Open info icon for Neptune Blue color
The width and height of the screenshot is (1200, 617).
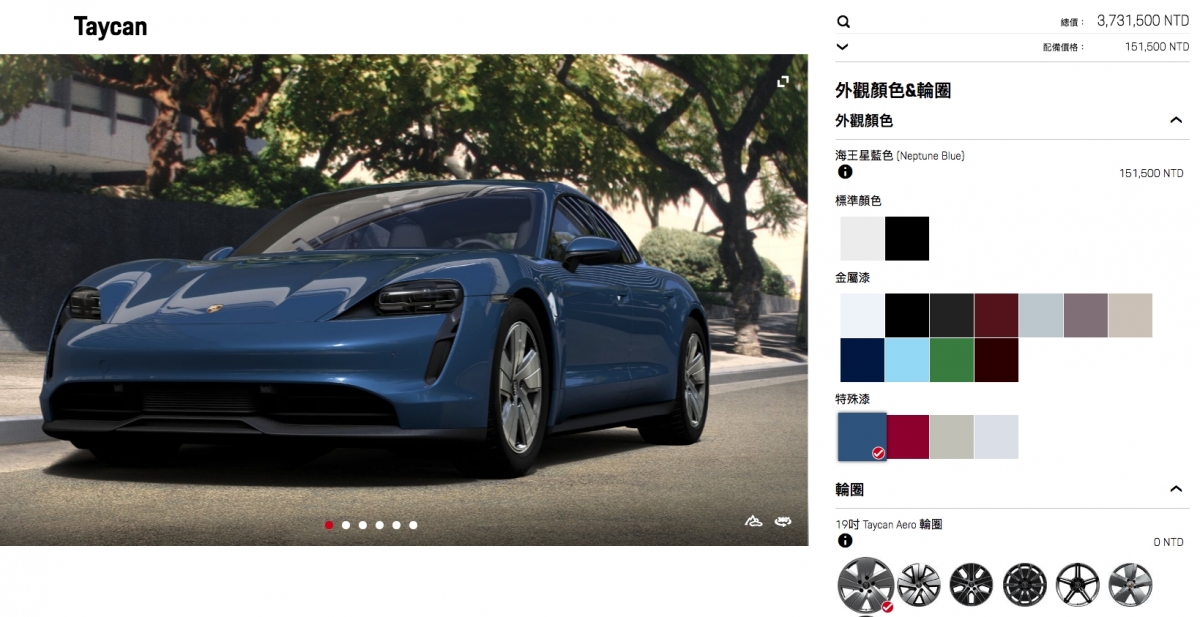coord(845,172)
